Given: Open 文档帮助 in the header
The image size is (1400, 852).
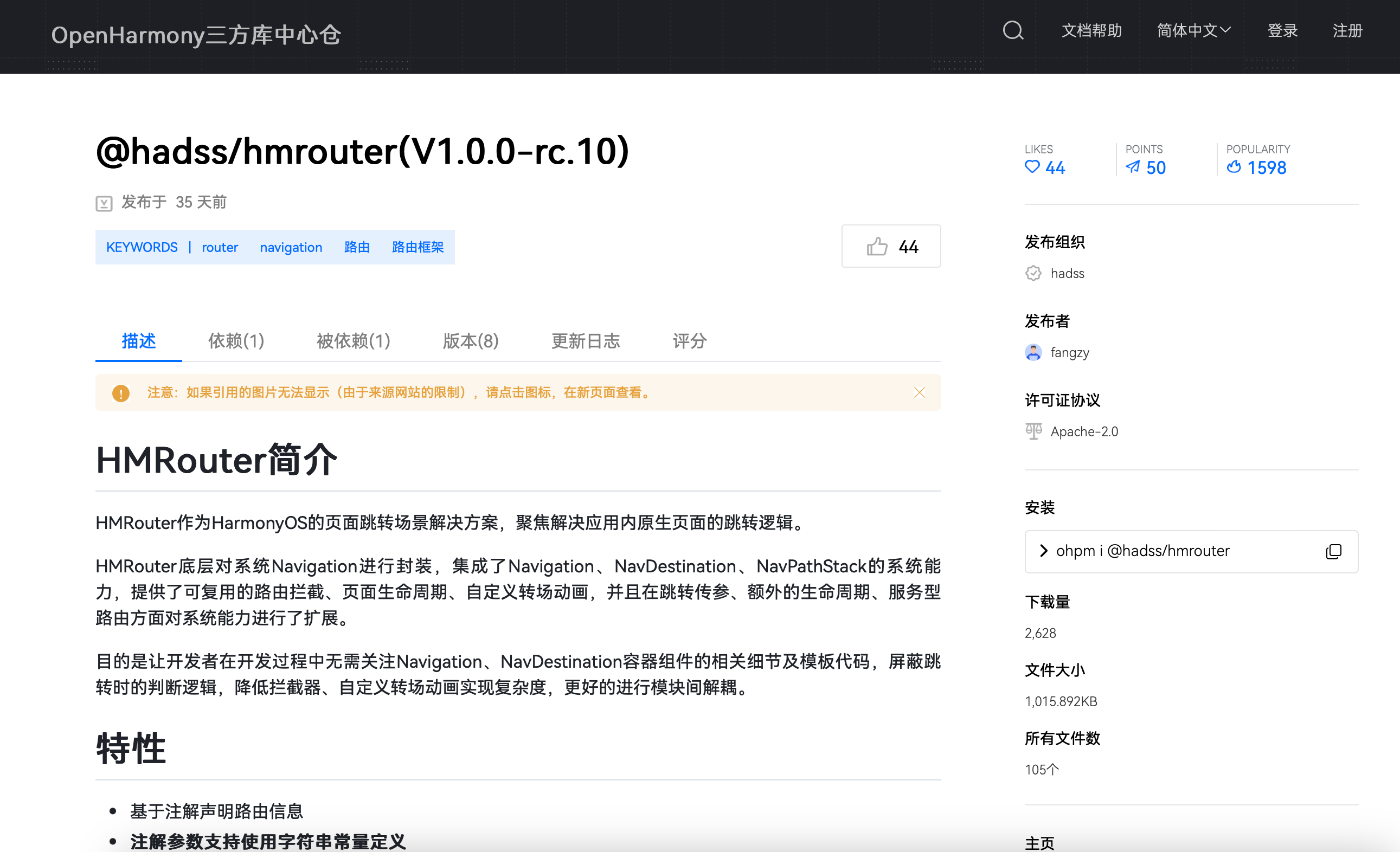Looking at the screenshot, I should (x=1091, y=30).
